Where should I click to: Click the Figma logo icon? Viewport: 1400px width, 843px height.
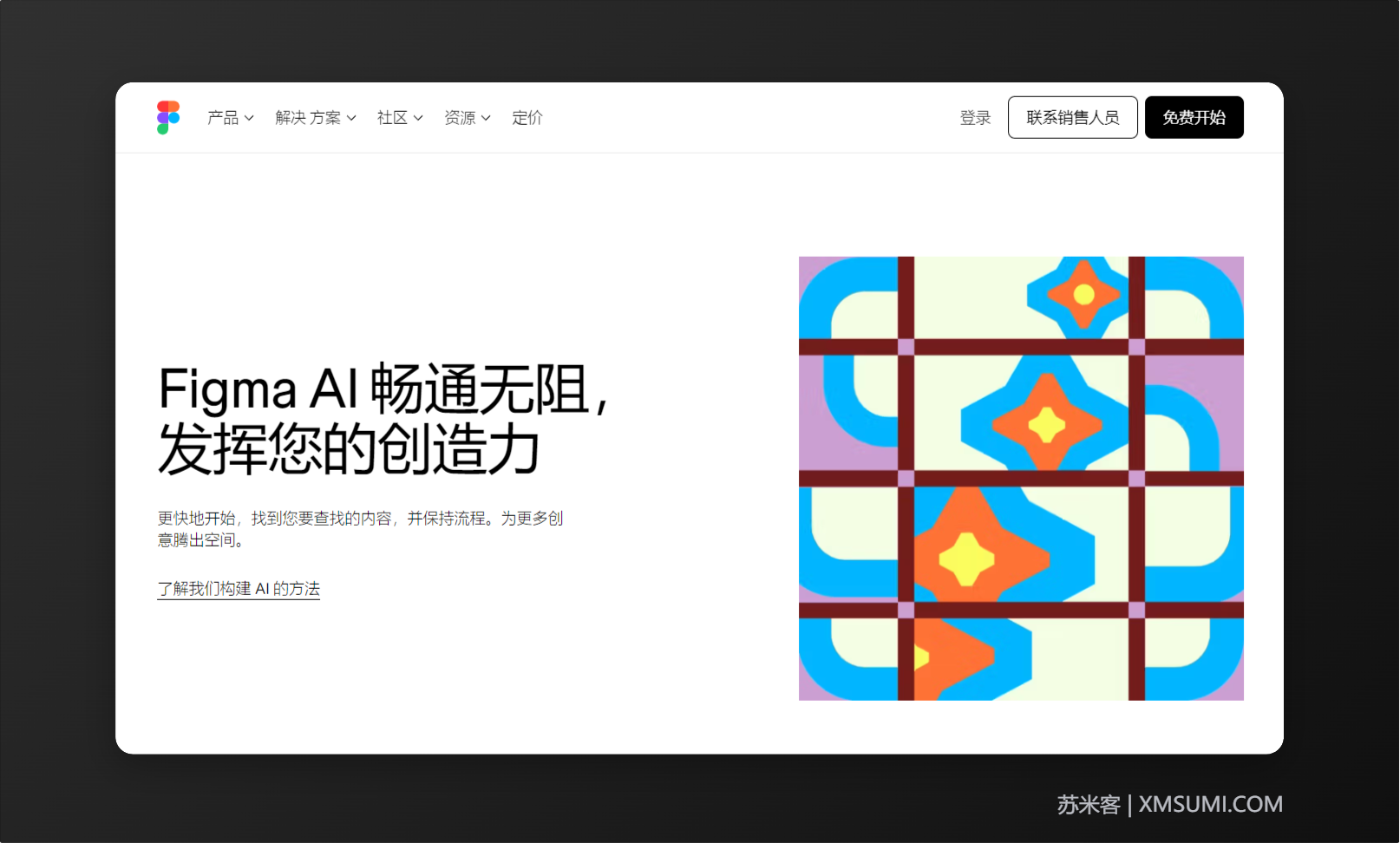168,117
